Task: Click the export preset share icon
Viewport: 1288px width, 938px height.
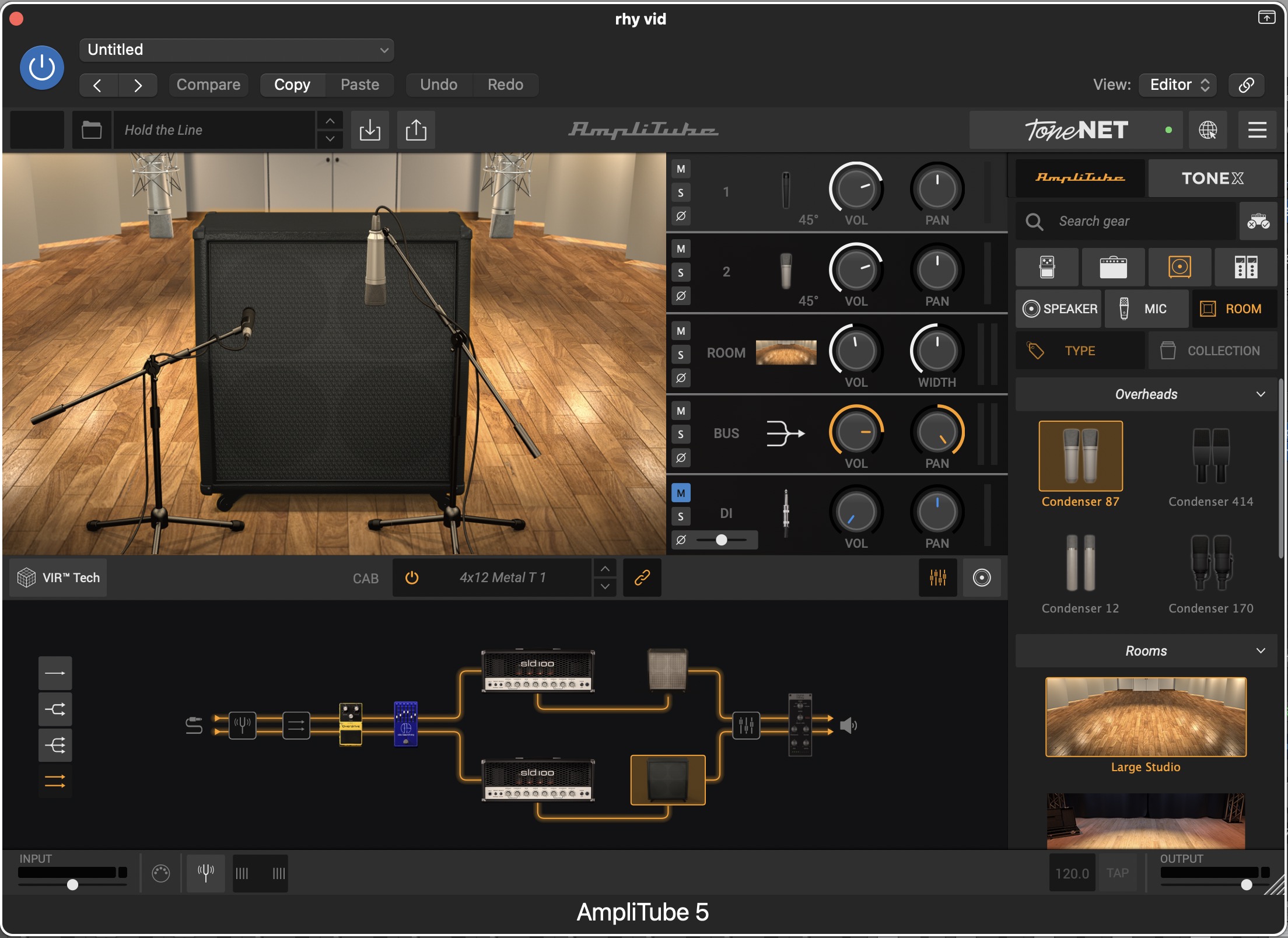Action: tap(416, 129)
